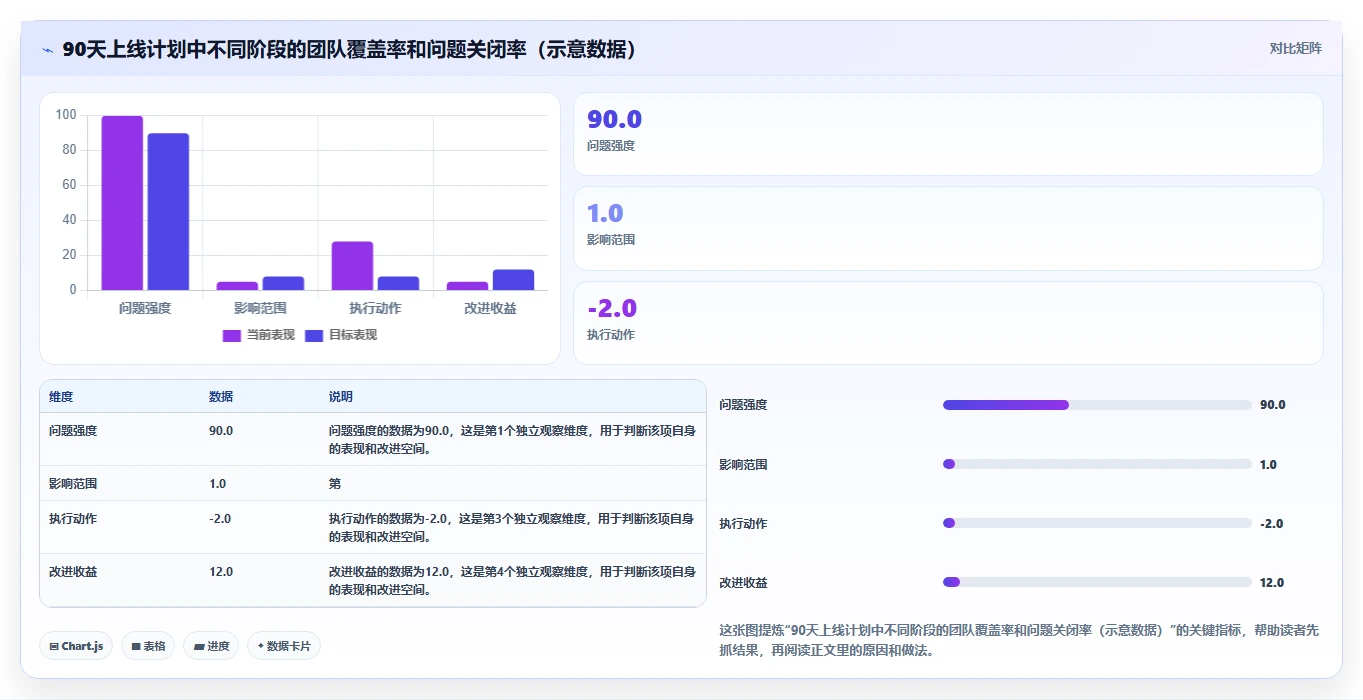Image resolution: width=1363 pixels, height=700 pixels.
Task: Click the 对比矩阵 label in header
Action: 1295,48
